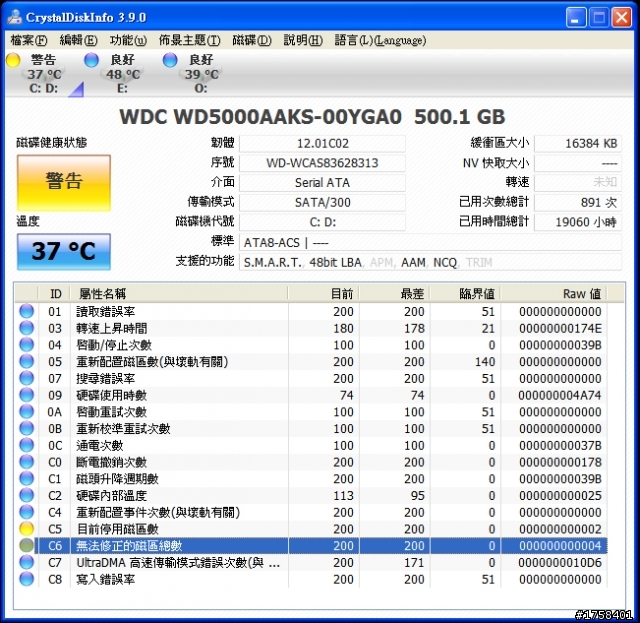
Task: Select the C: D: disk with yellow warning status
Action: (x=44, y=74)
